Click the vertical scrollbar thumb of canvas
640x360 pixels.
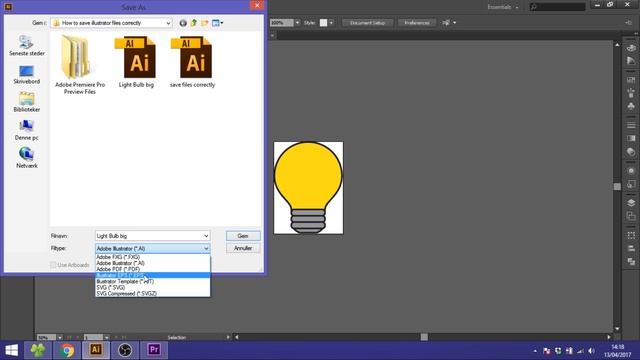[x=617, y=187]
